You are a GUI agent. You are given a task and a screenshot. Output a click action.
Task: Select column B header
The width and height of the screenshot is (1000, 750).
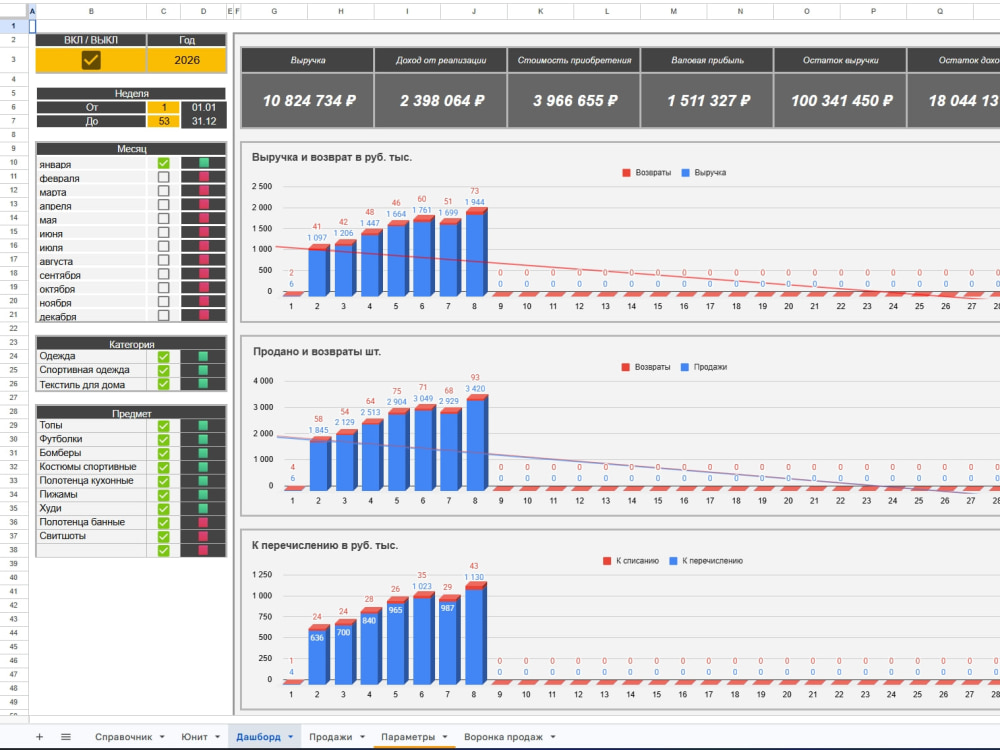pos(91,11)
